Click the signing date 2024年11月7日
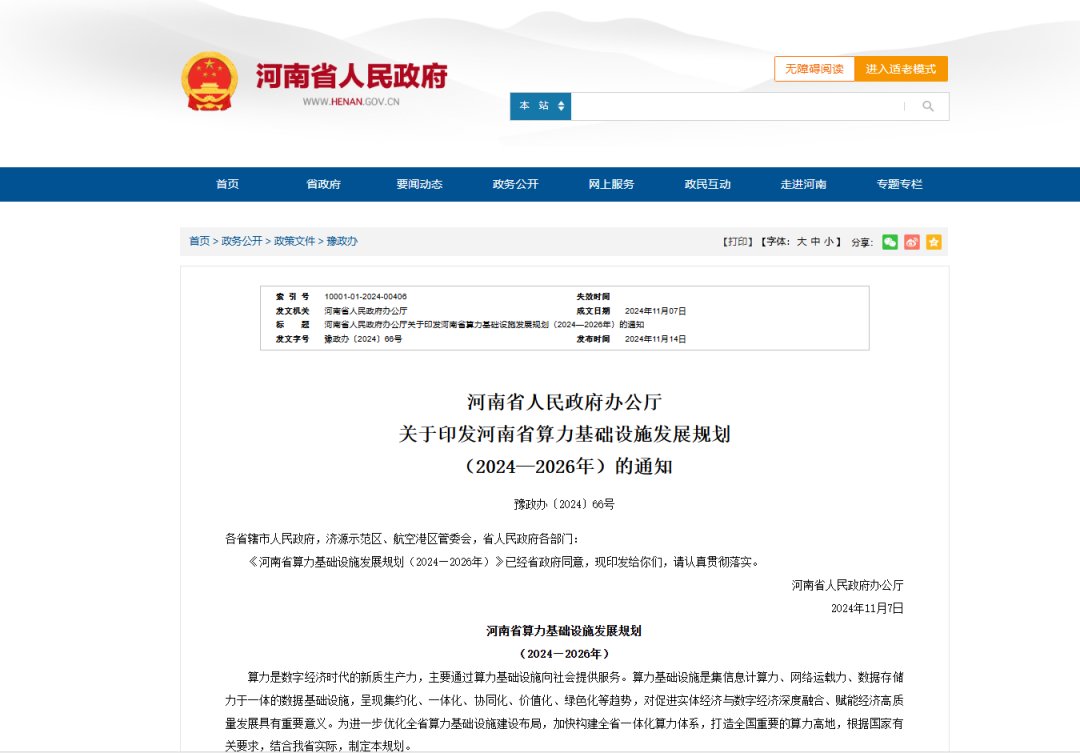 point(867,608)
